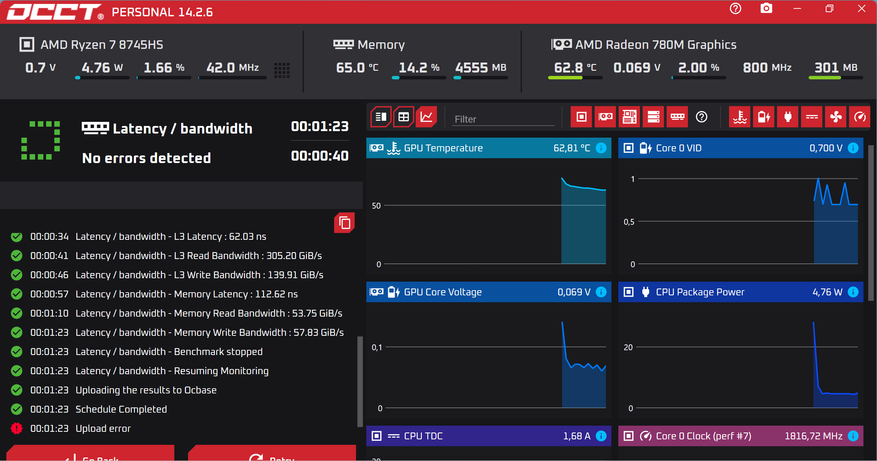Open info for GPU Core Voltage graph
This screenshot has height=461, width=877.
(x=601, y=292)
